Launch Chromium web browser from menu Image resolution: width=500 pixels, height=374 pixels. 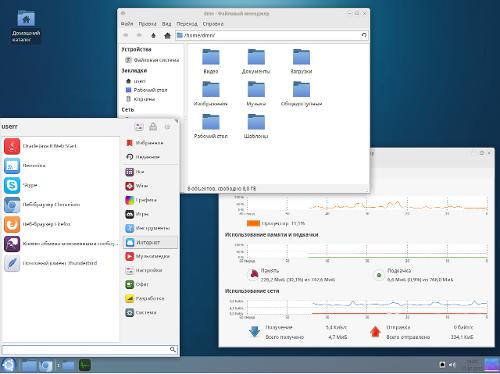60,205
